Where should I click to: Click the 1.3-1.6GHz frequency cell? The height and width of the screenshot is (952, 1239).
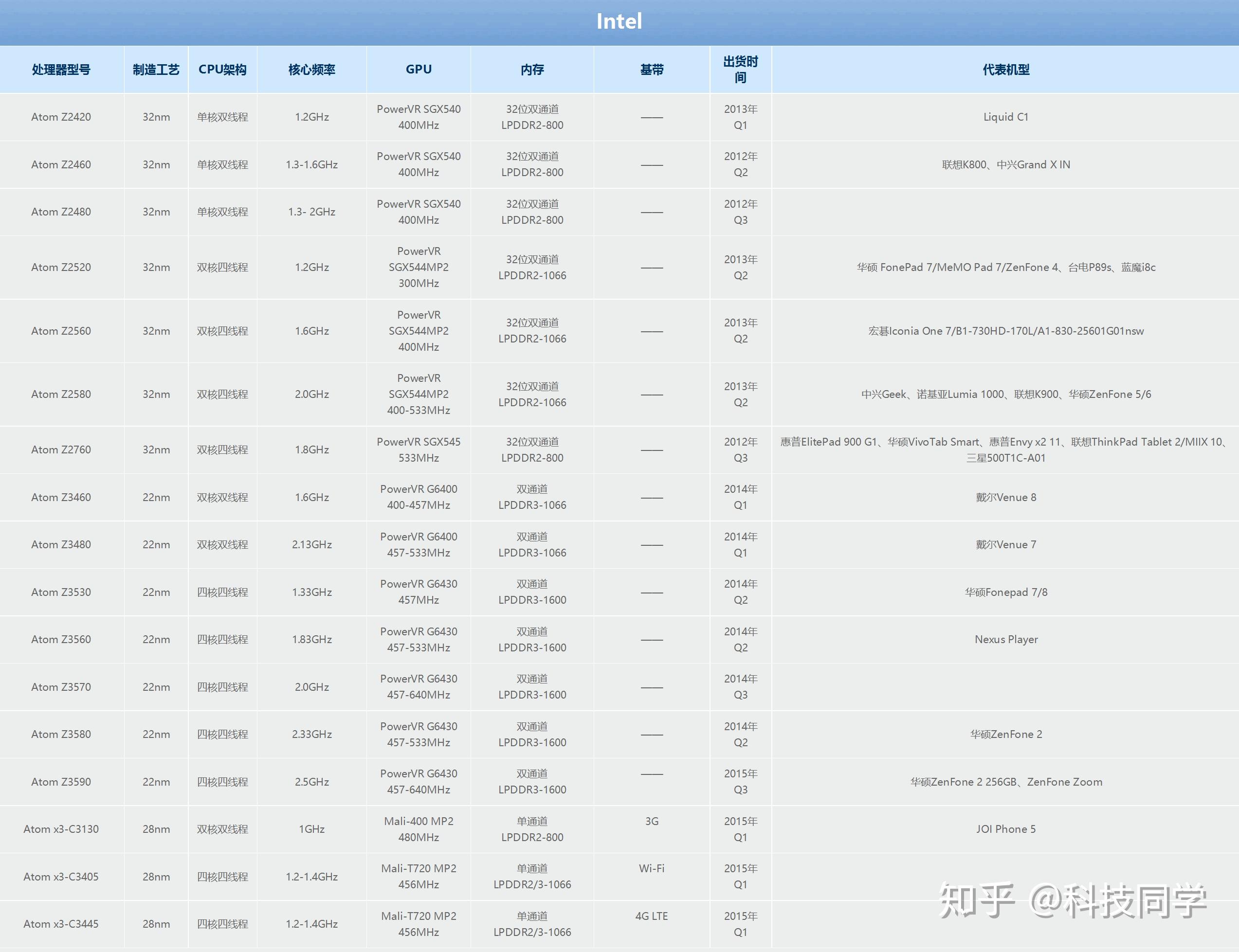click(x=312, y=165)
